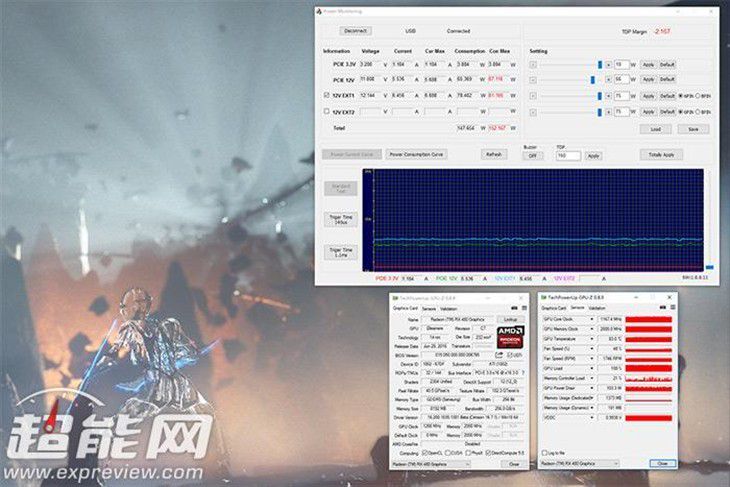Open the GPU selector dropdown in left GPU-Z window
This screenshot has width=730, height=487.
coord(431,464)
